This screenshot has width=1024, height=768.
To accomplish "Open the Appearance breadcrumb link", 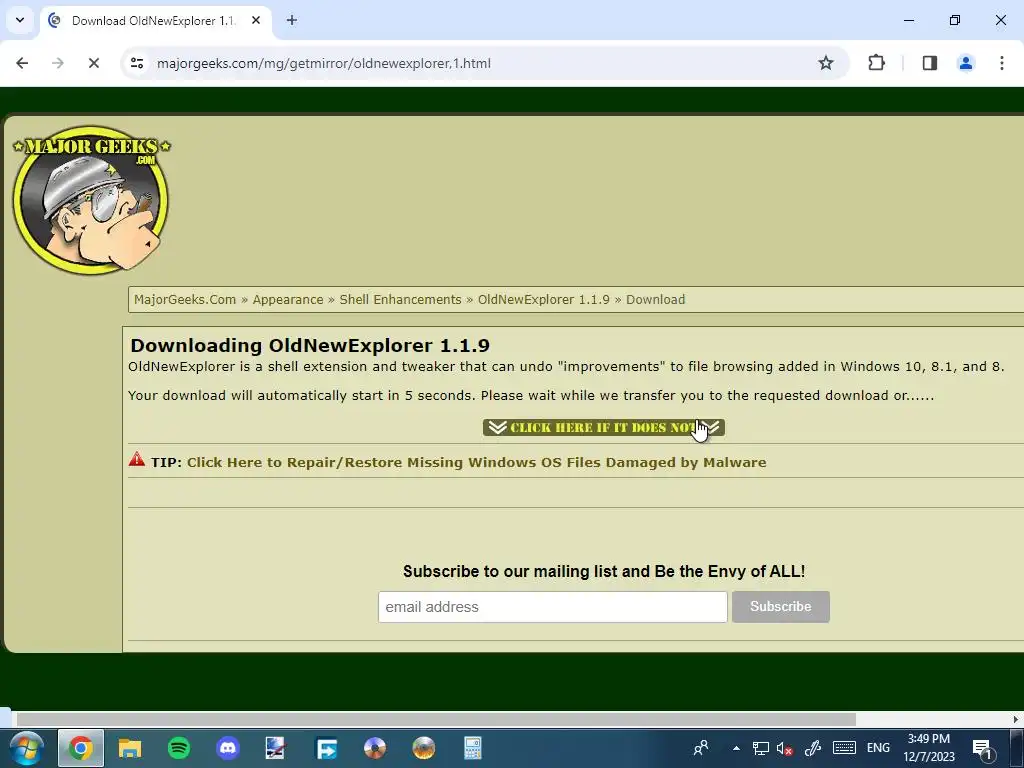I will click(x=288, y=300).
